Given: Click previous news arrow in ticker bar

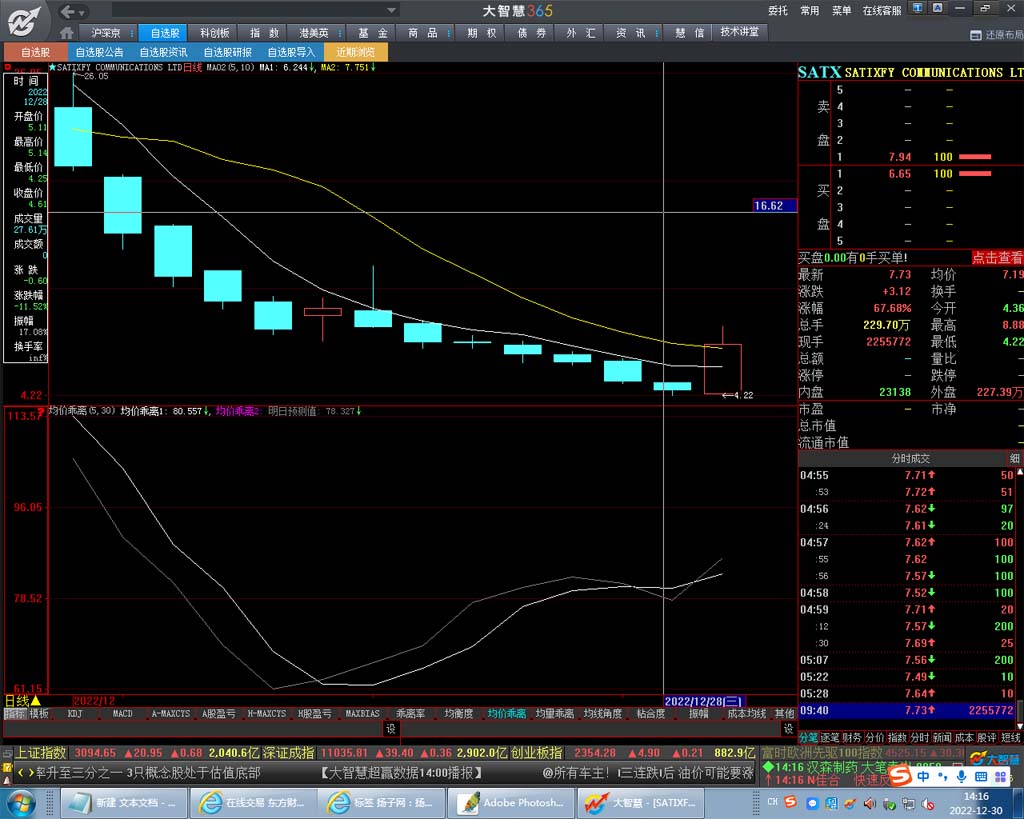Looking at the screenshot, I should pyautogui.click(x=20, y=773).
